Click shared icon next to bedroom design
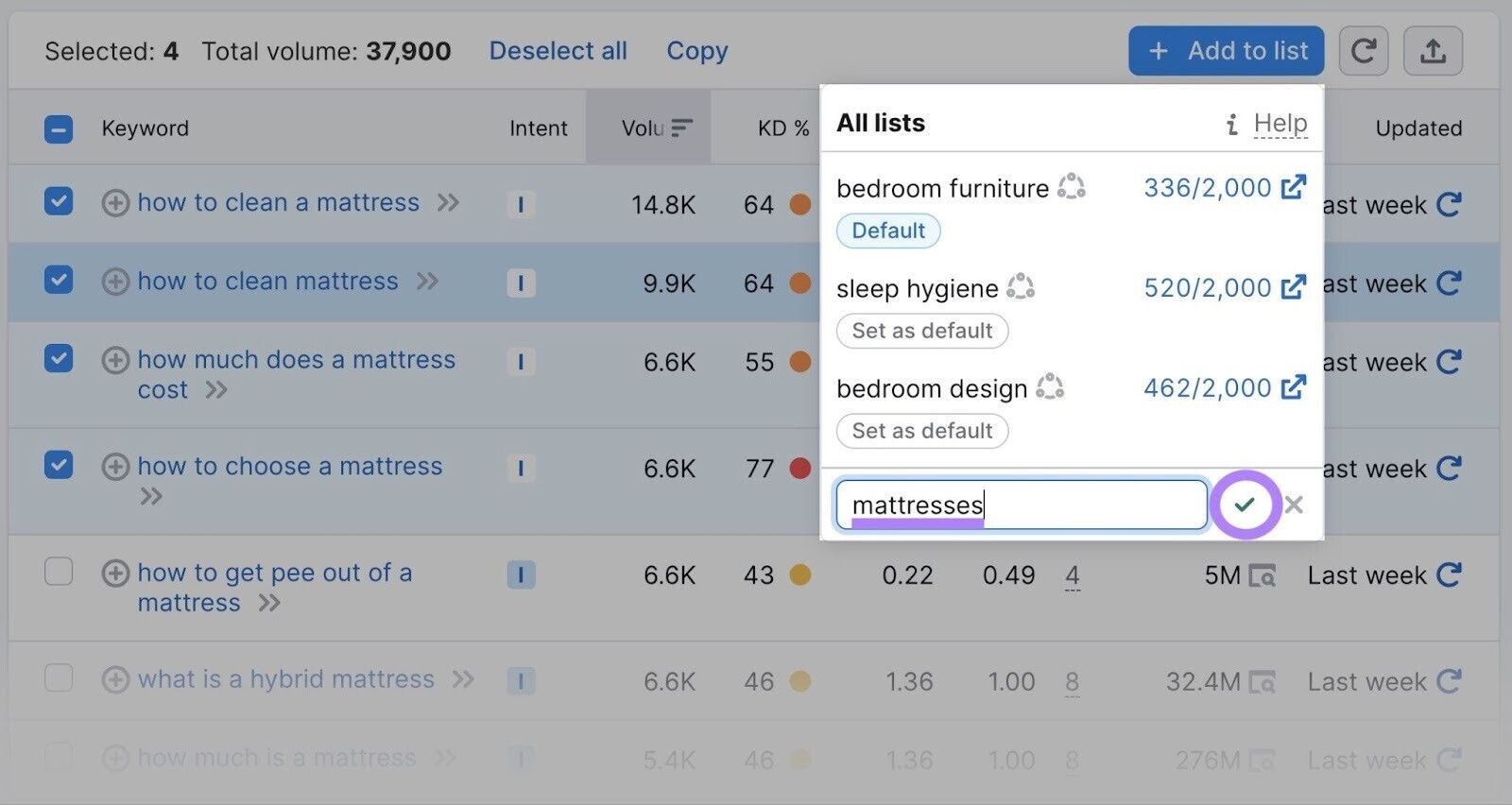The image size is (1512, 805). 1050,386
